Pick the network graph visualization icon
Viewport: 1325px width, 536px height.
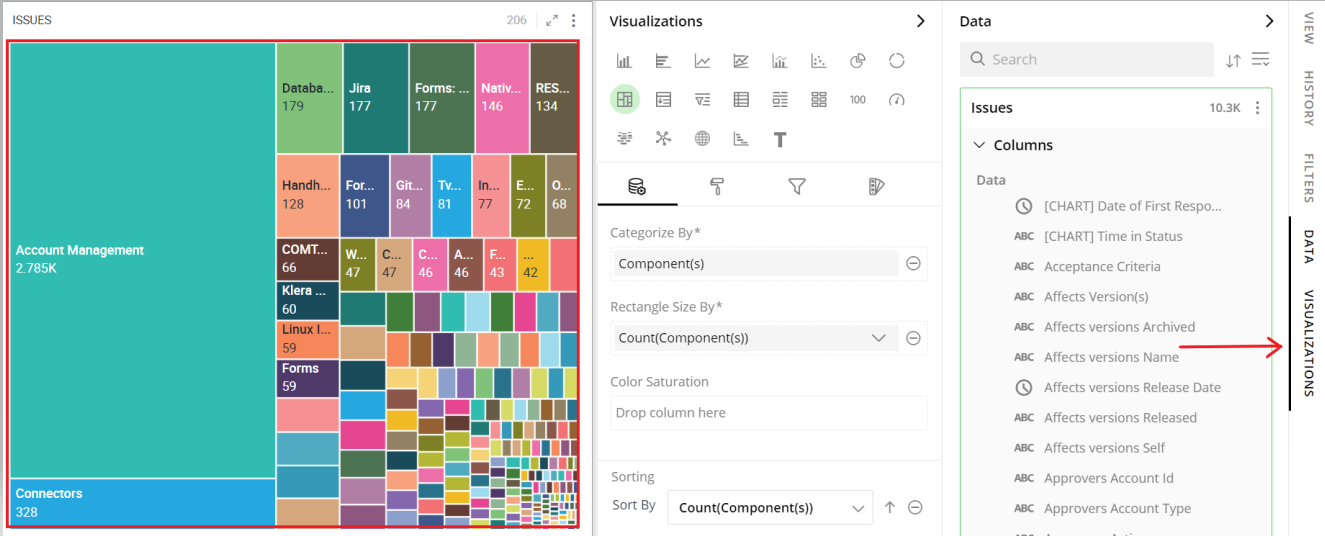[x=663, y=138]
